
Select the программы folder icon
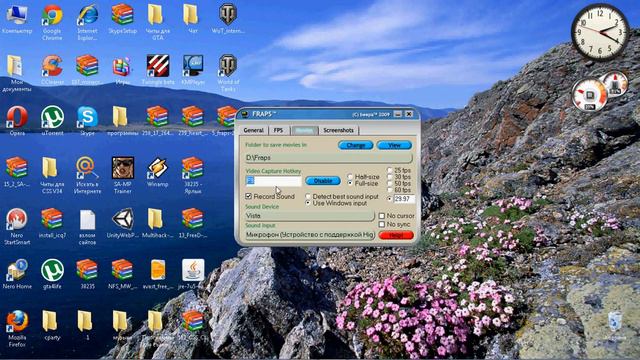122,121
